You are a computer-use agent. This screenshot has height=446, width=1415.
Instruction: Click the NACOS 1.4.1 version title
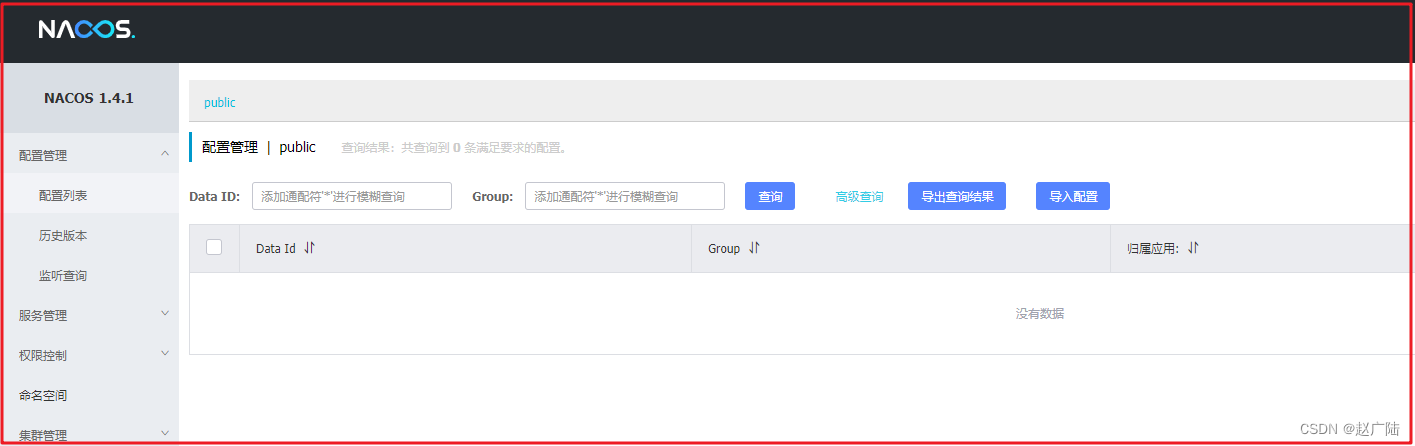point(89,98)
